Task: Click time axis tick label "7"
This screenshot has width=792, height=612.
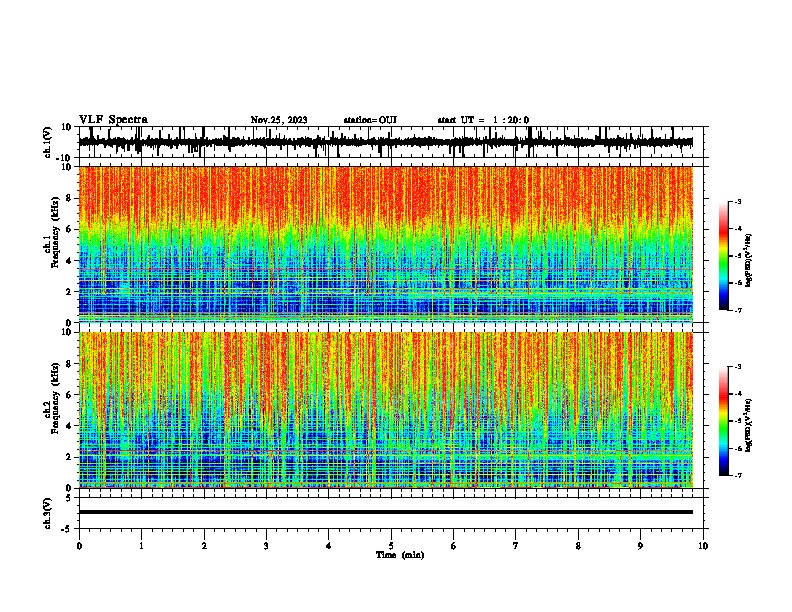Action: tap(516, 546)
